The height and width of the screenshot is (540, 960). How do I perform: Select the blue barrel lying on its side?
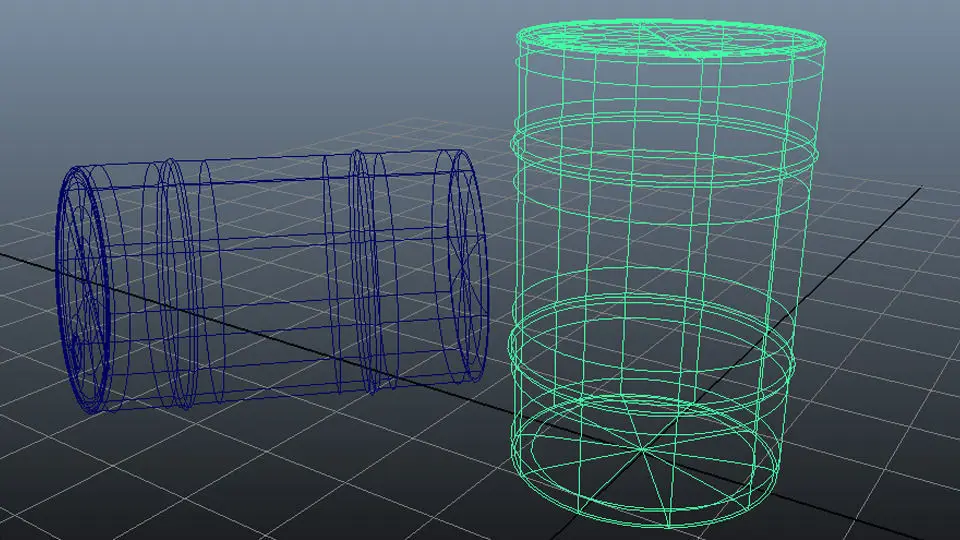point(272,280)
